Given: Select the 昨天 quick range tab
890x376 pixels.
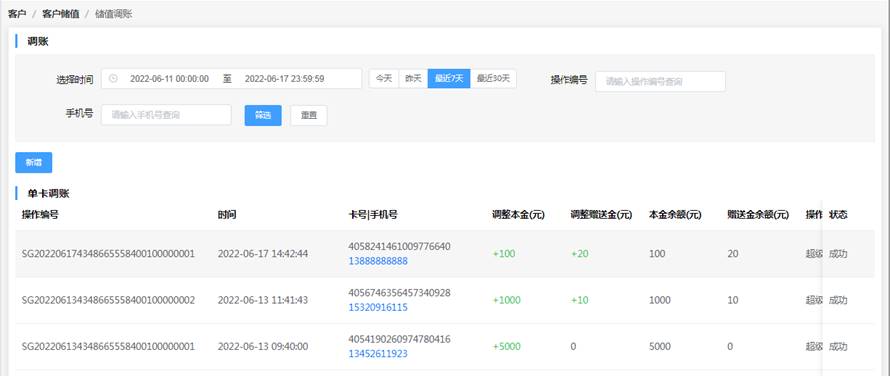Looking at the screenshot, I should [413, 78].
